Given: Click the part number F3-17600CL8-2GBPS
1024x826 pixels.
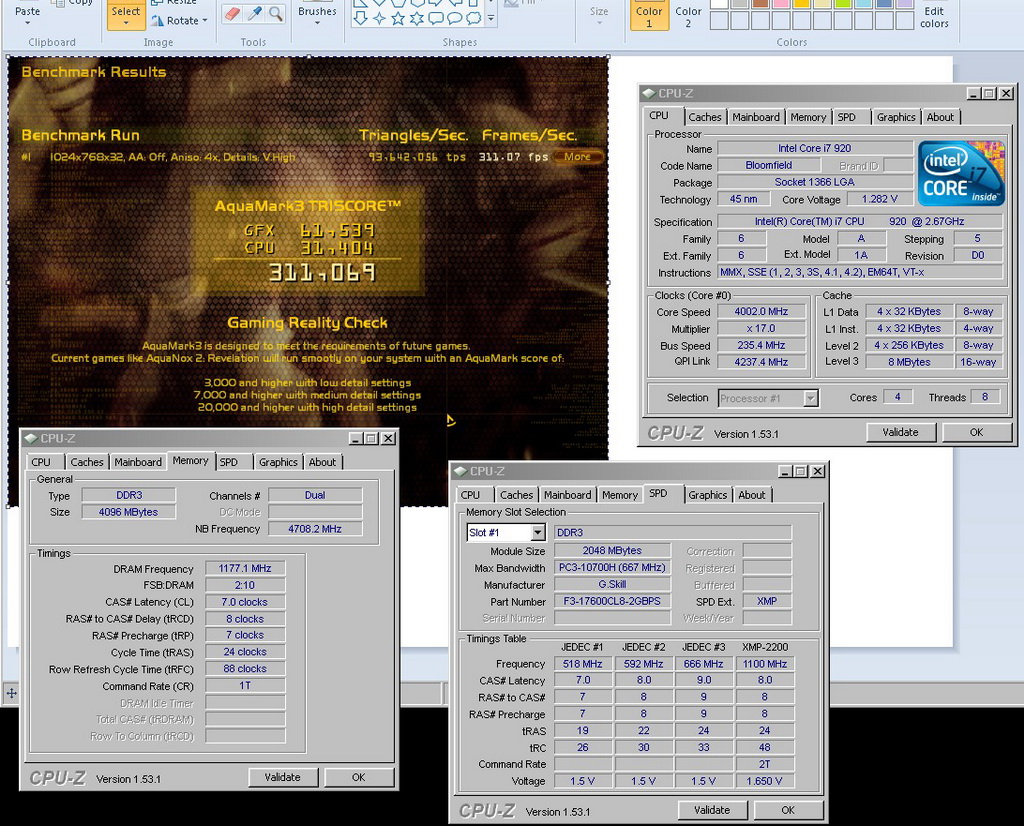Looking at the screenshot, I should (x=612, y=601).
